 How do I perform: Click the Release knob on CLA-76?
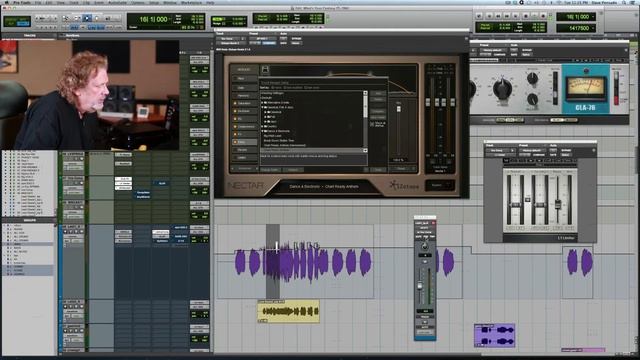pos(532,99)
